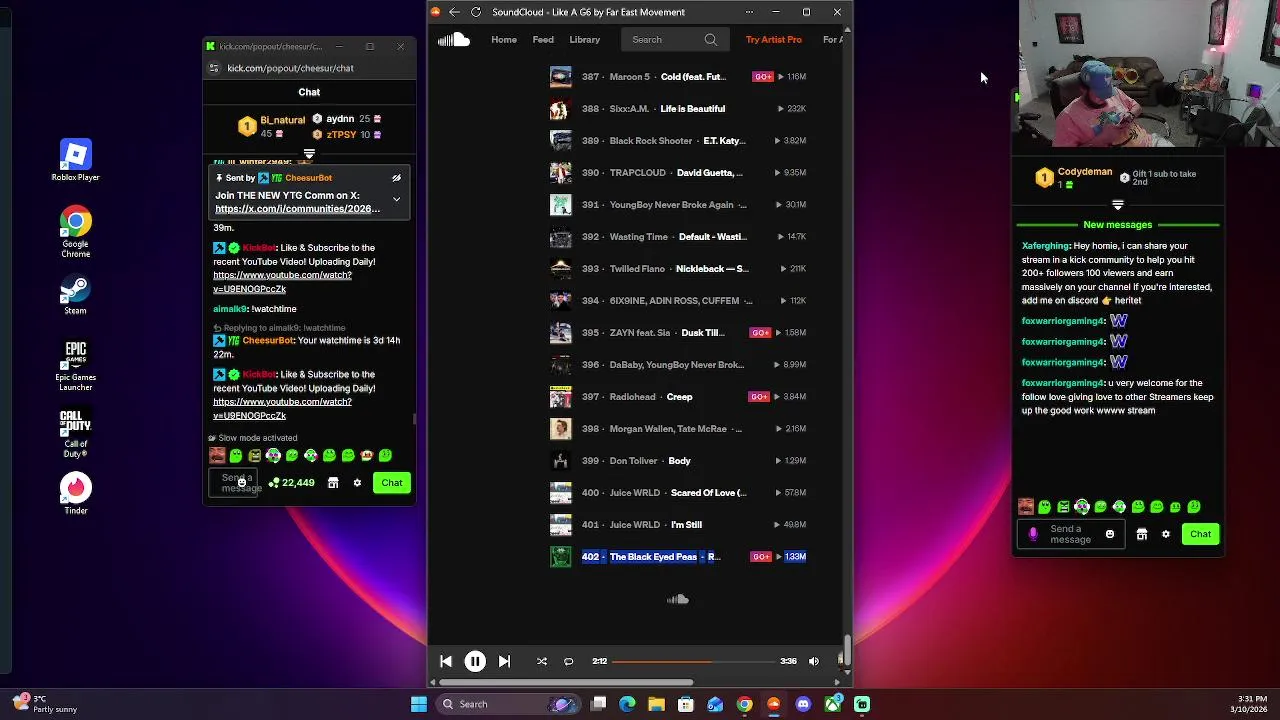Screen dimensions: 1280x720
Task: Open Discord from the taskbar
Action: pos(803,704)
